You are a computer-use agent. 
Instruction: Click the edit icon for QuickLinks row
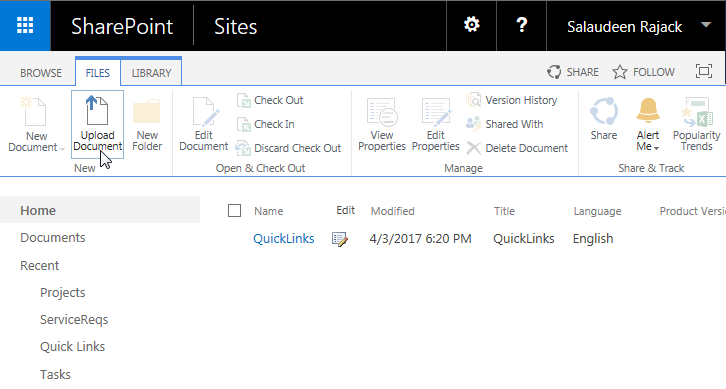(340, 239)
